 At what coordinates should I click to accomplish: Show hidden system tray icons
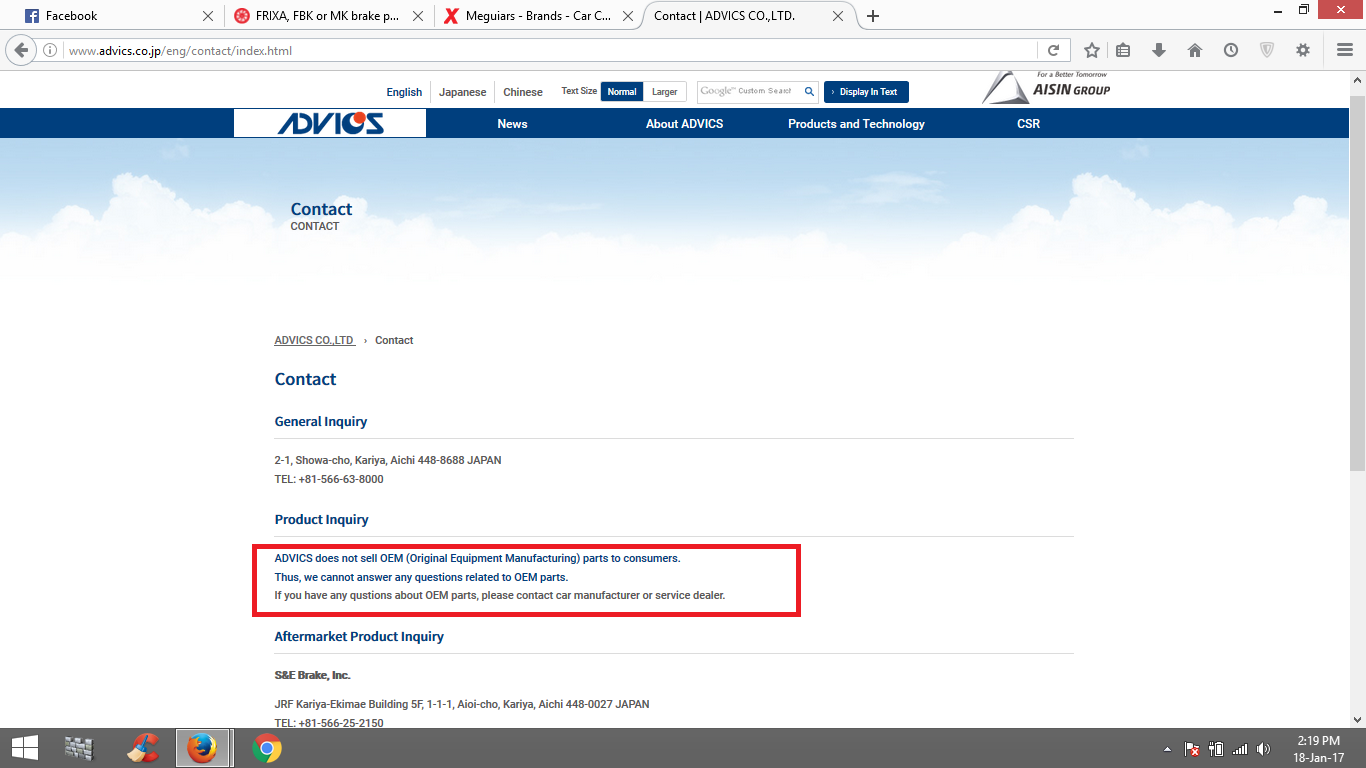pos(1167,749)
